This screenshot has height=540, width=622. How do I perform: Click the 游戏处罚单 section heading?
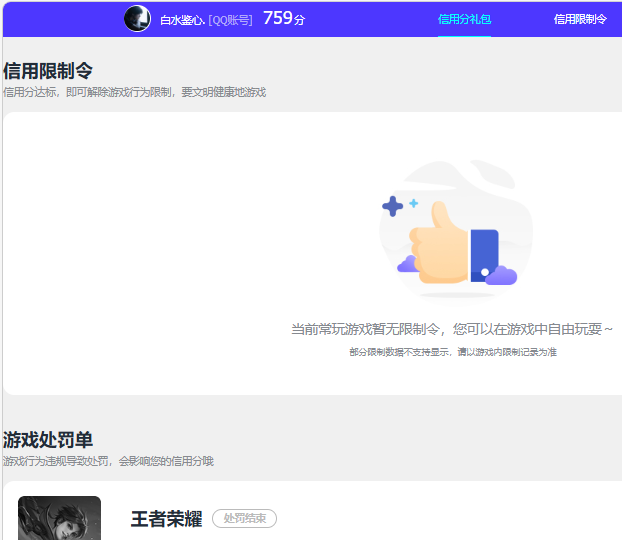point(48,440)
